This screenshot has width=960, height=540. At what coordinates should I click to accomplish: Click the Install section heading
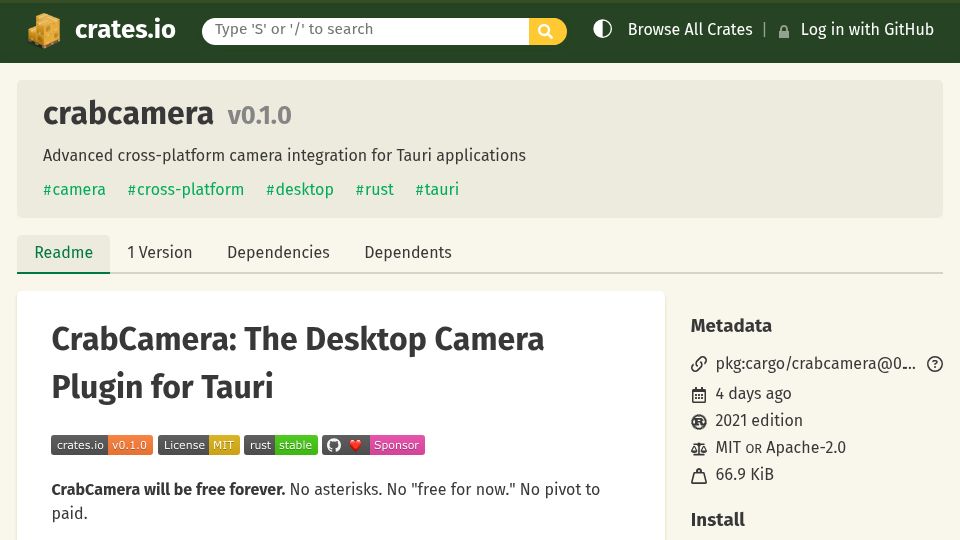click(718, 520)
